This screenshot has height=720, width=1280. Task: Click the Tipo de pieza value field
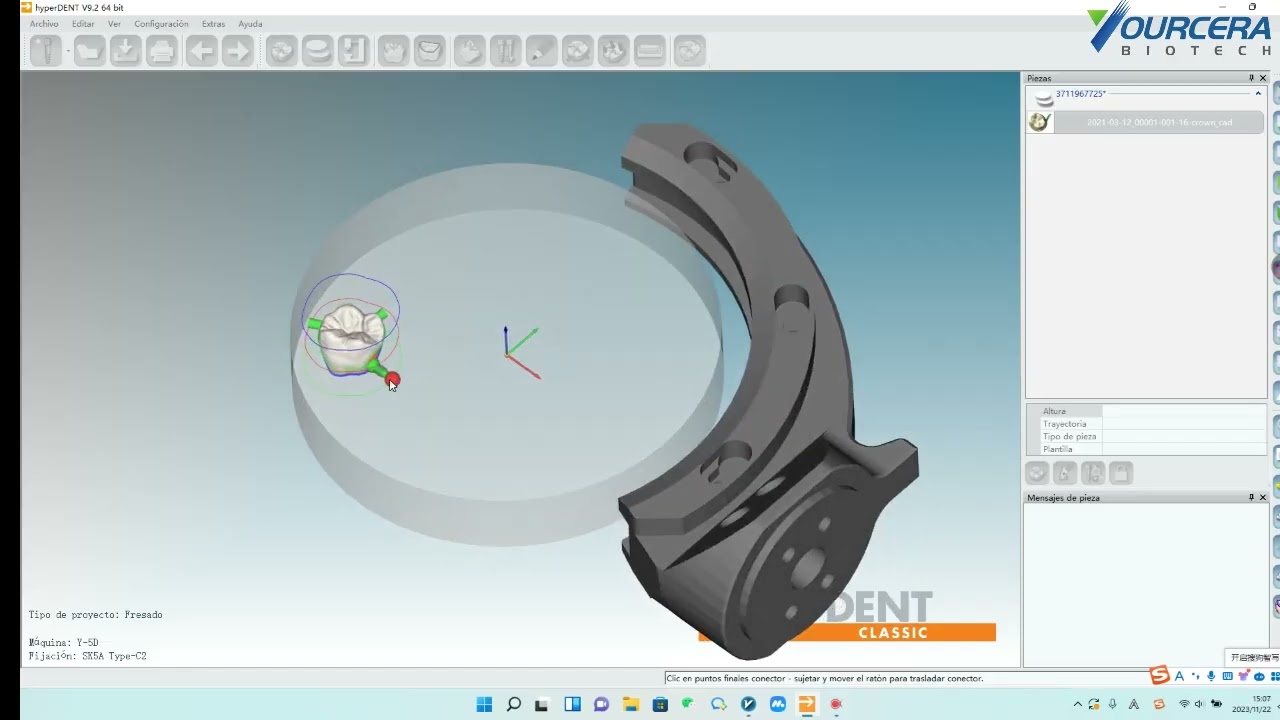pos(1184,437)
